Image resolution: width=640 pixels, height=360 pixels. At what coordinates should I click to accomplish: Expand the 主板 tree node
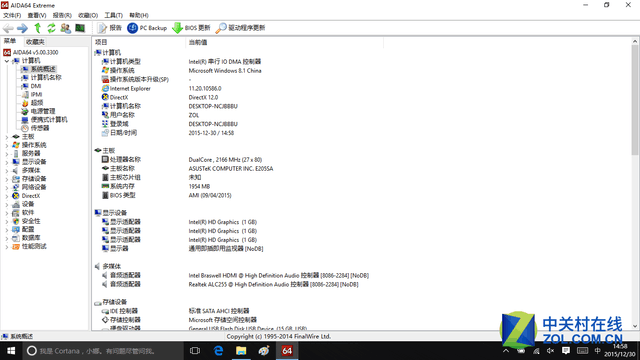pyautogui.click(x=7, y=137)
